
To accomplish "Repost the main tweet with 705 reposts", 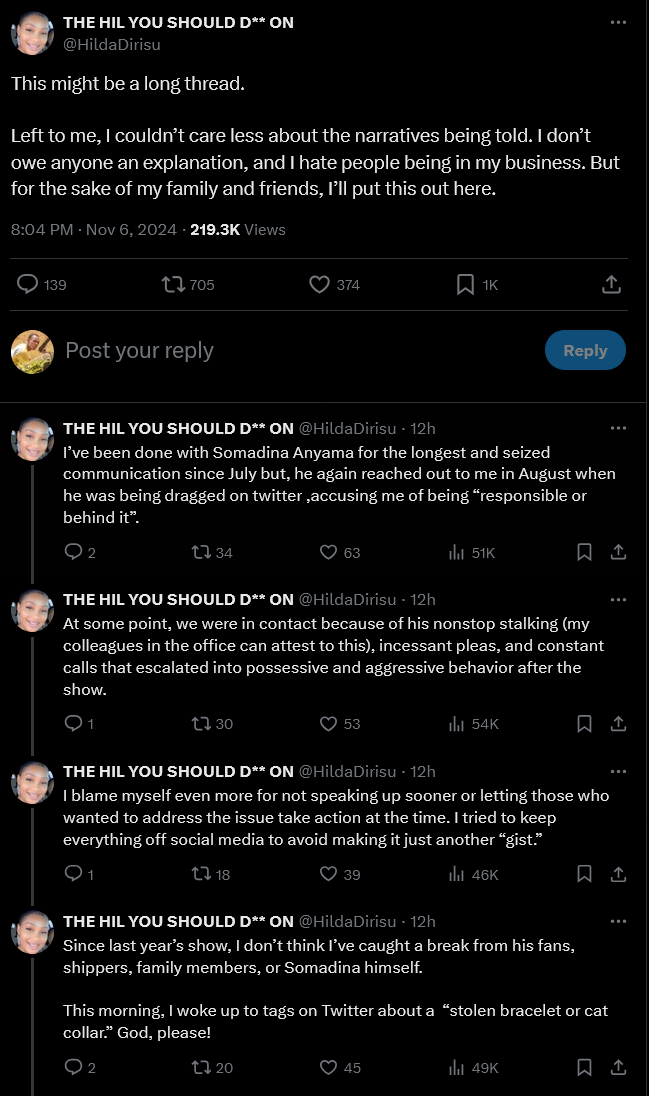I will click(174, 285).
